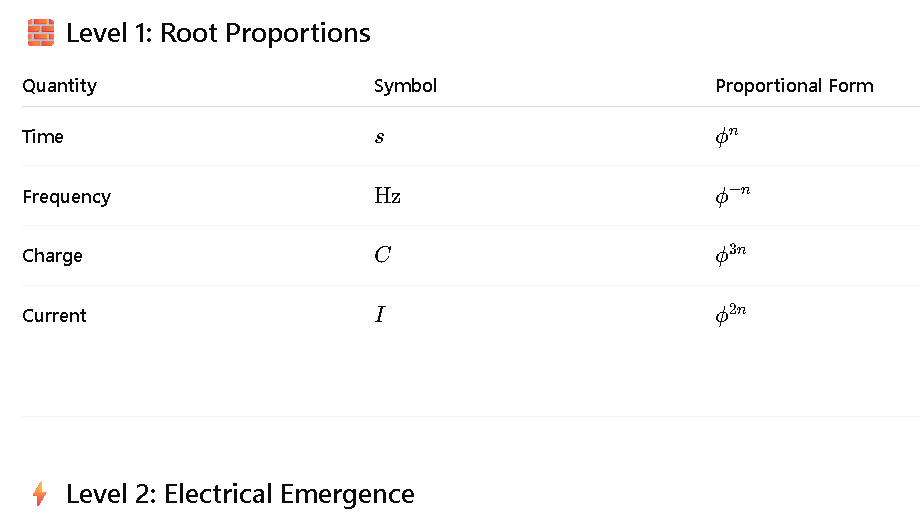Click the I symbol for Current

pos(380,315)
